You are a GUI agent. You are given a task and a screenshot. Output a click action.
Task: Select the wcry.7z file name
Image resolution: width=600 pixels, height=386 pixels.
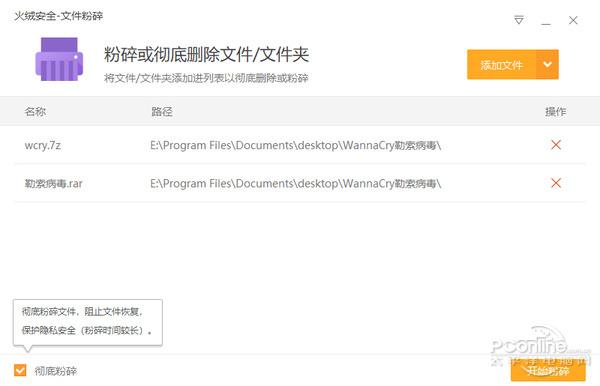(x=42, y=145)
